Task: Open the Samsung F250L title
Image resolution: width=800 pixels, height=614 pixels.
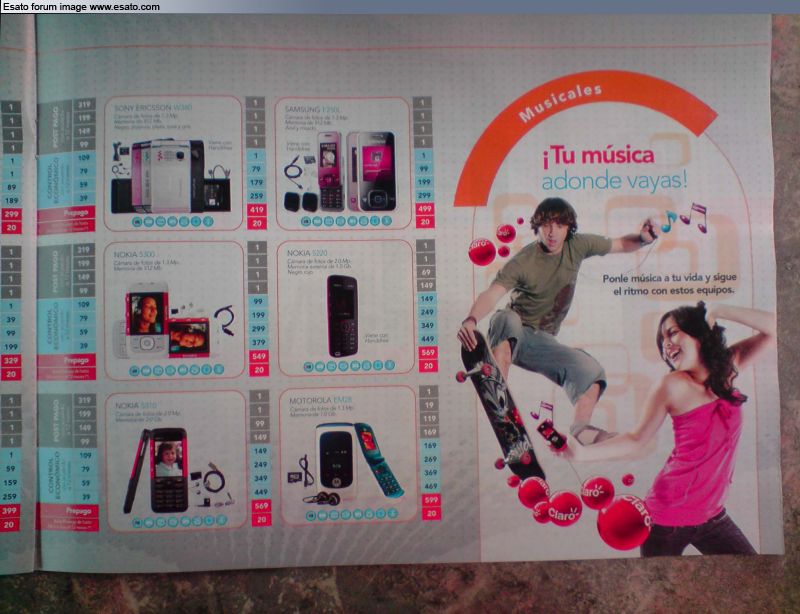Action: pyautogui.click(x=313, y=109)
